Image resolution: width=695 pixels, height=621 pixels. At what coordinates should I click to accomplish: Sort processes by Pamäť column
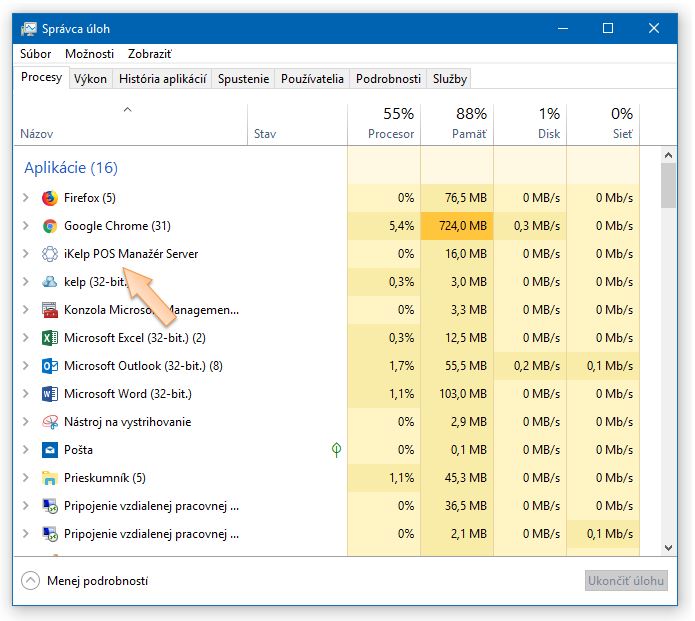(x=457, y=123)
